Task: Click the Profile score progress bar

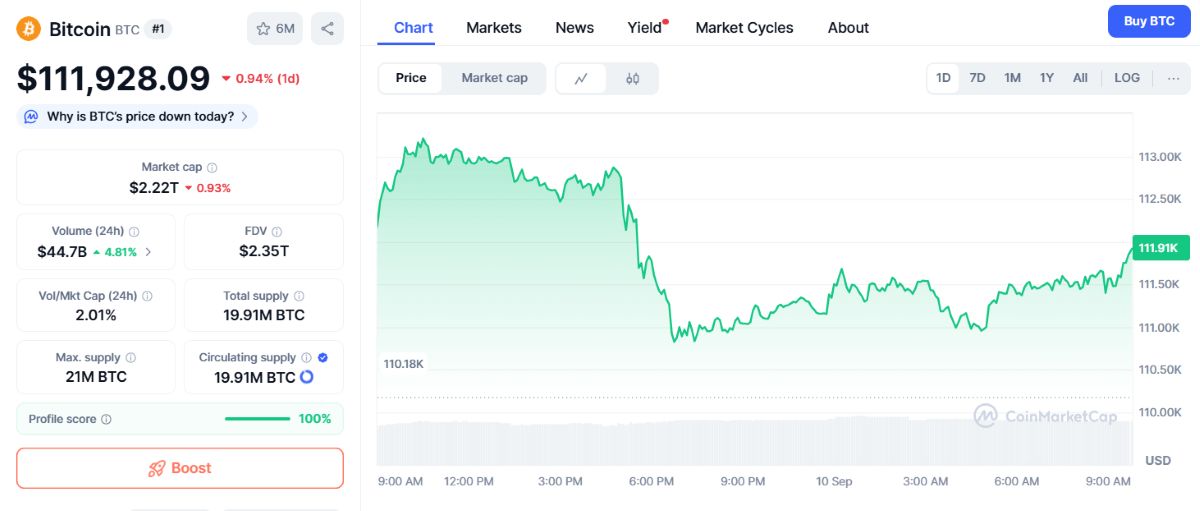Action: click(x=258, y=419)
